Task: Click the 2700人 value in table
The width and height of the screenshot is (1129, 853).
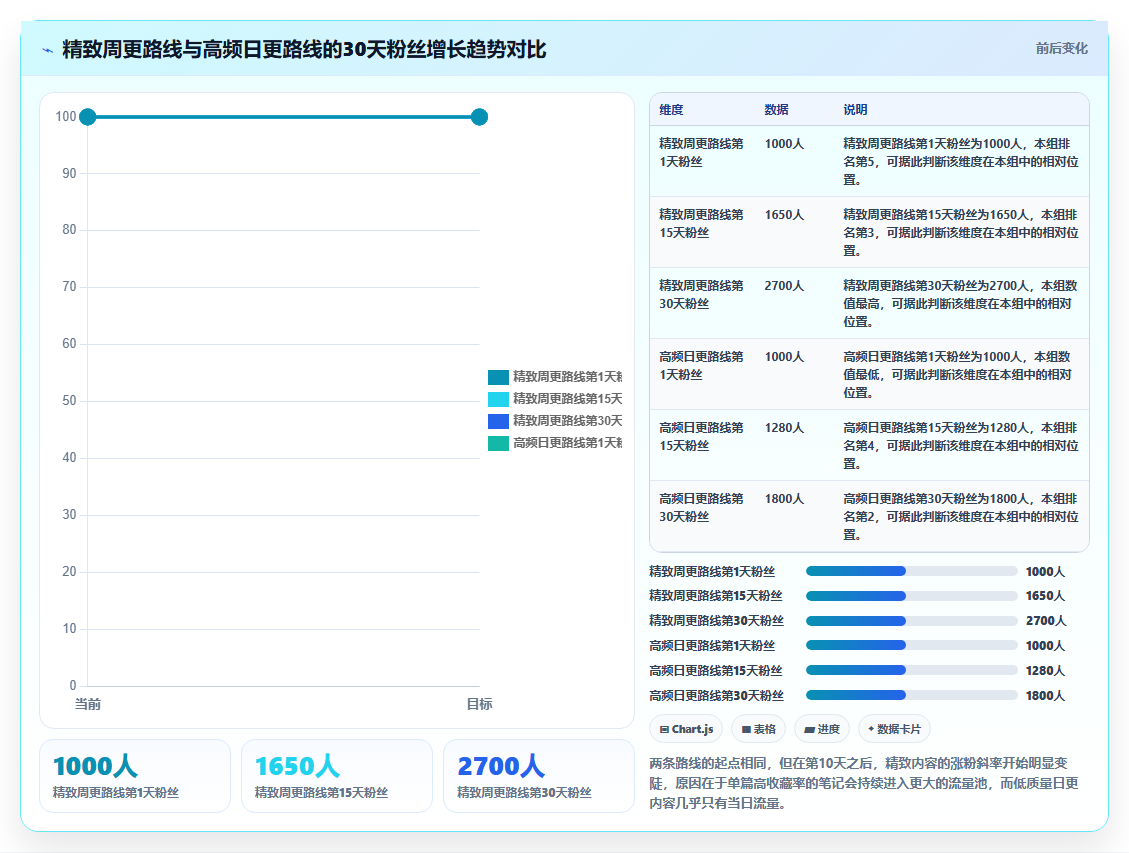Action: [x=784, y=286]
